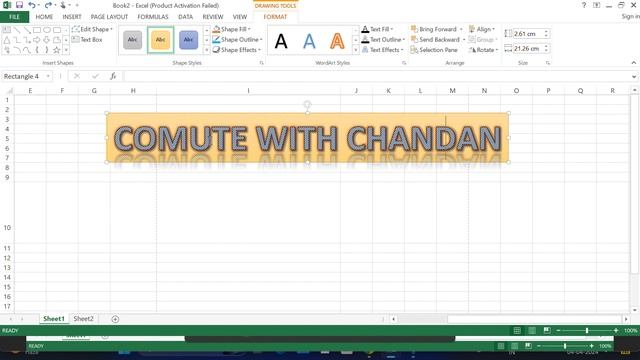Image resolution: width=640 pixels, height=360 pixels.
Task: Select column header I
Action: coord(248,91)
